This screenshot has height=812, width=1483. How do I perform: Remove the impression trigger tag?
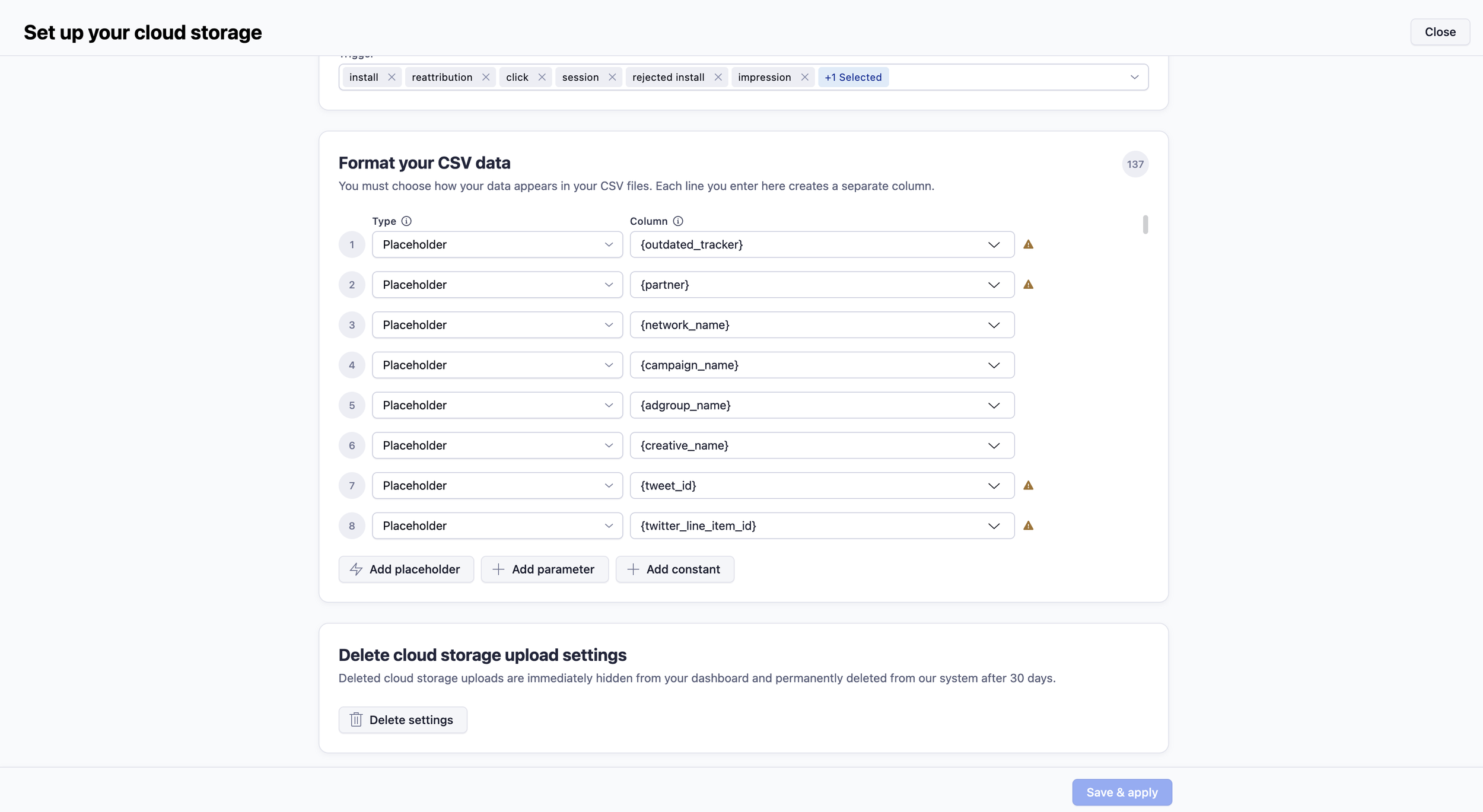tap(804, 77)
